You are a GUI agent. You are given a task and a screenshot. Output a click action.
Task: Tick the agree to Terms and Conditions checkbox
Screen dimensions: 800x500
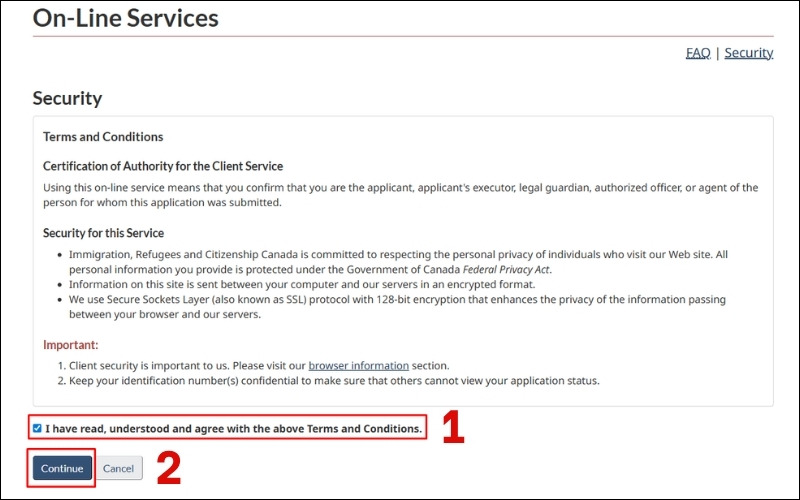(x=37, y=429)
